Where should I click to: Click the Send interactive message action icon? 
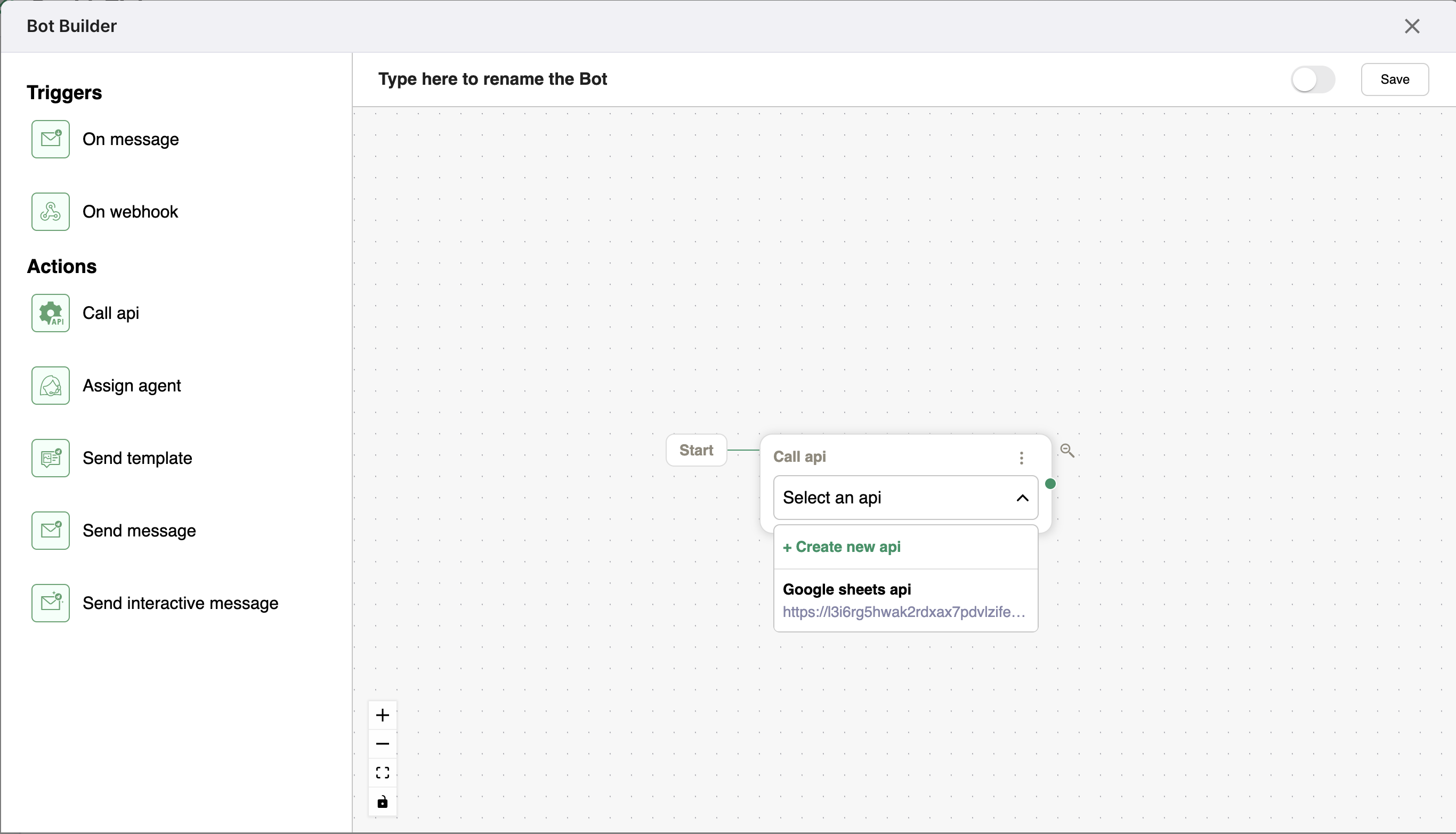click(51, 602)
